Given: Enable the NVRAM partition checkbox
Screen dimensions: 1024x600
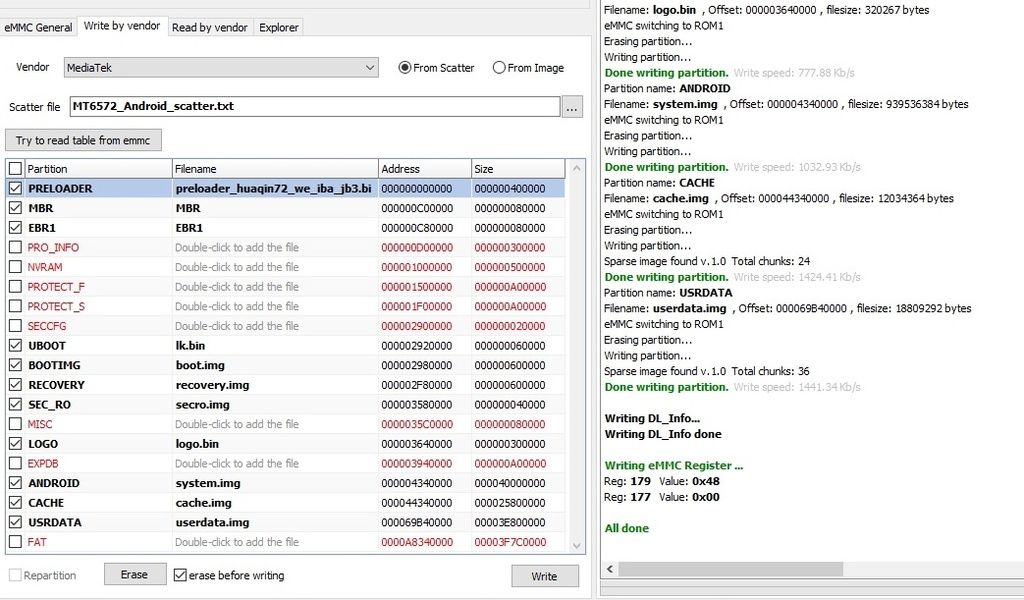Looking at the screenshot, I should click(15, 267).
